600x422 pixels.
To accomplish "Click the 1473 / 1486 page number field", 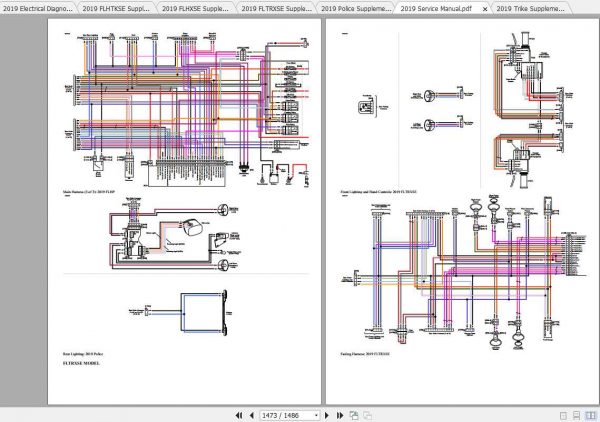I will click(283, 414).
